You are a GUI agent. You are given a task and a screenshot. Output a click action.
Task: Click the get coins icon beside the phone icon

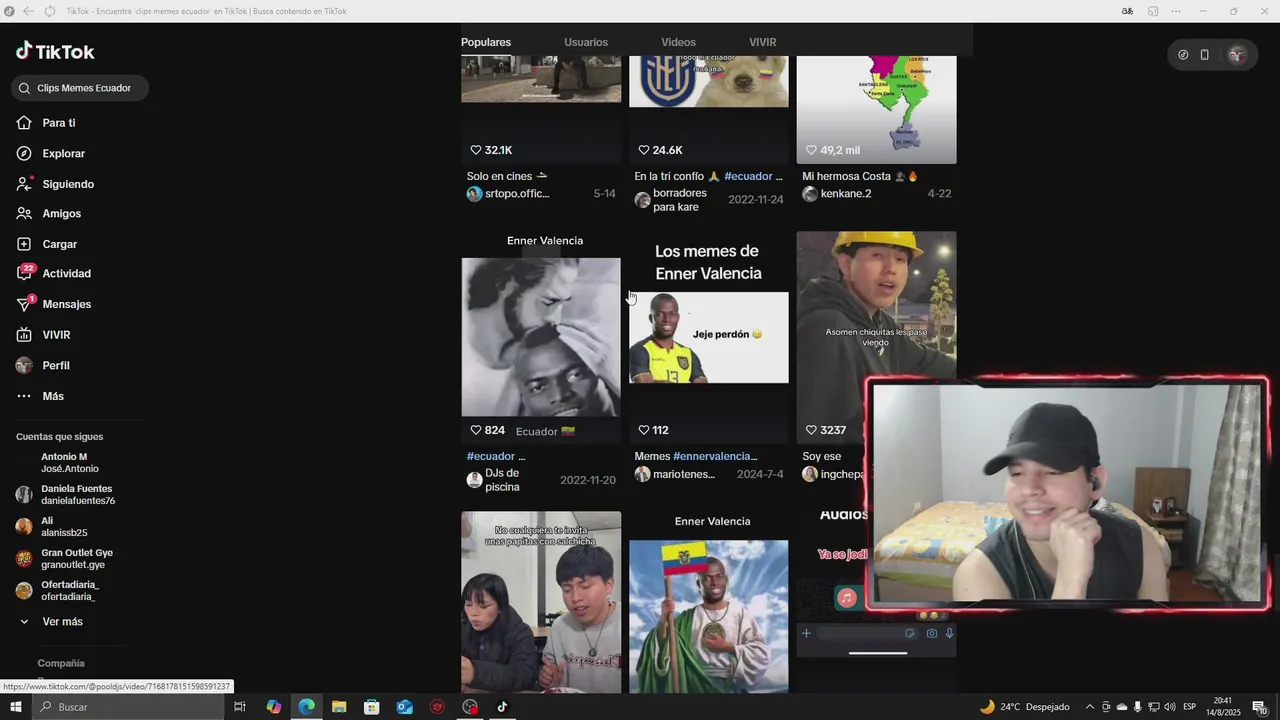[1183, 55]
